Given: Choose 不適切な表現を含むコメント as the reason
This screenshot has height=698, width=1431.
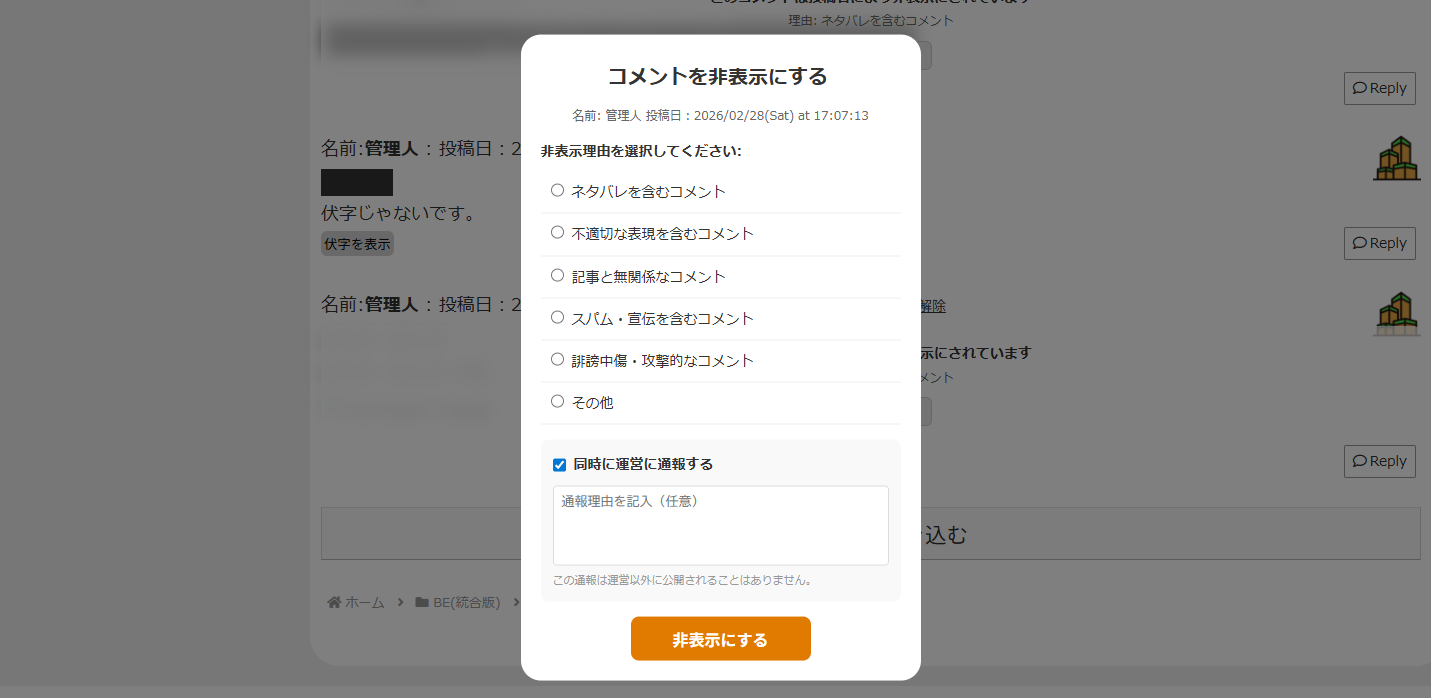Looking at the screenshot, I should 558,233.
